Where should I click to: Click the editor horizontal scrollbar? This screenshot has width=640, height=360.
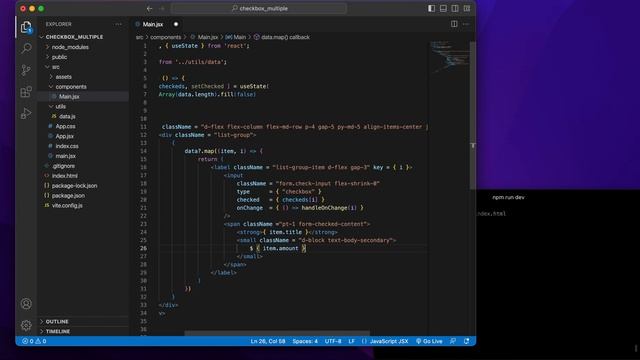(277, 333)
